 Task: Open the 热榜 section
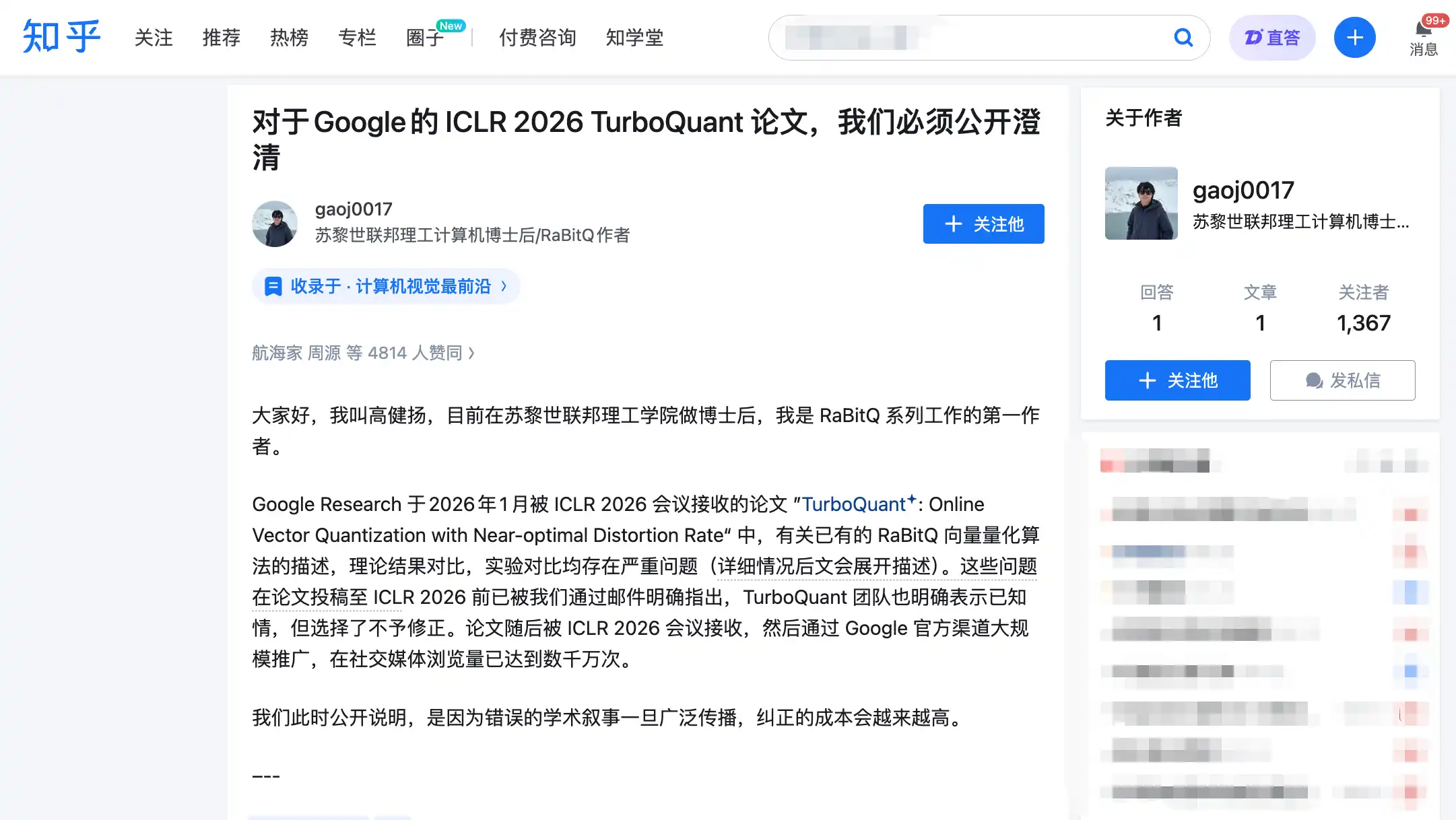pyautogui.click(x=288, y=37)
